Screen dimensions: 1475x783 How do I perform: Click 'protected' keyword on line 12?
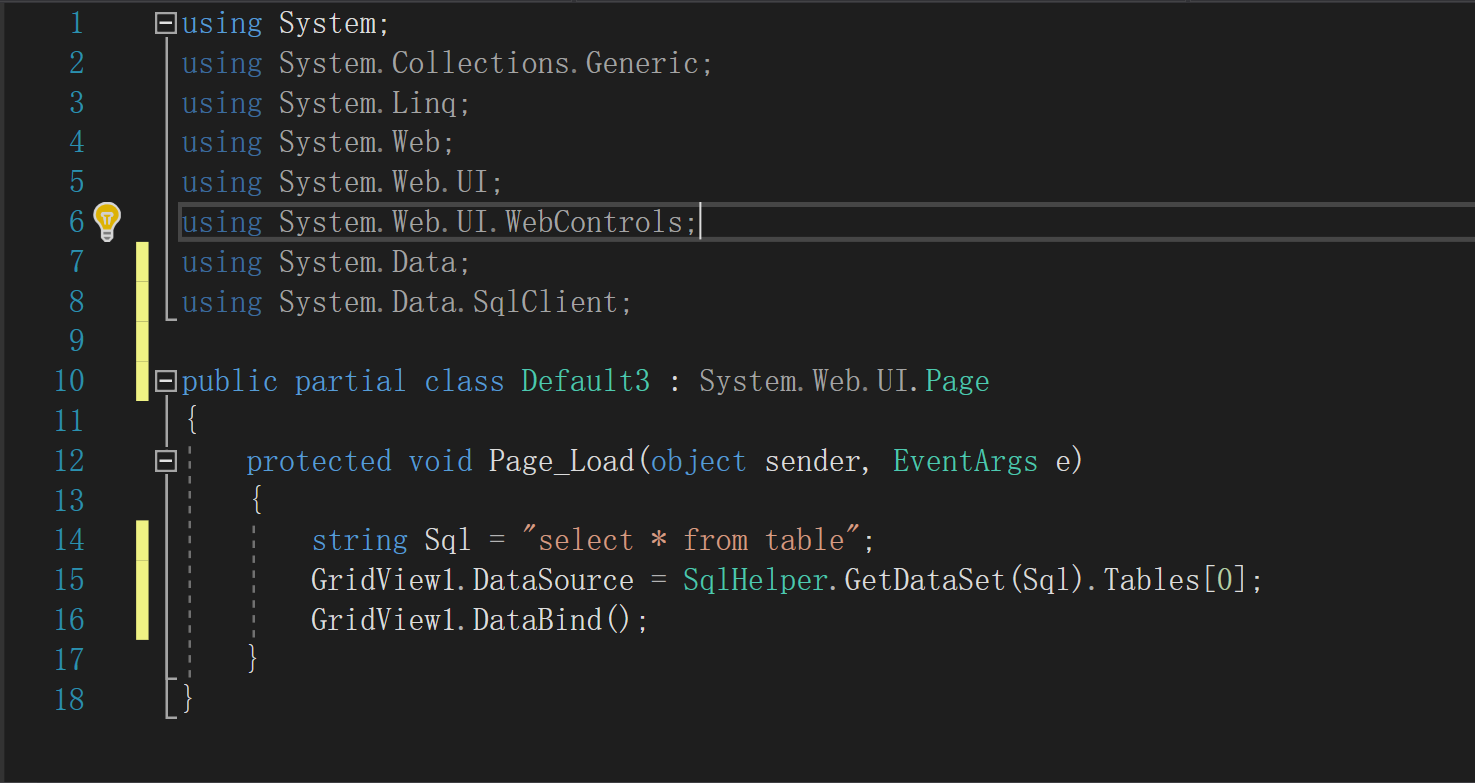tap(318, 461)
